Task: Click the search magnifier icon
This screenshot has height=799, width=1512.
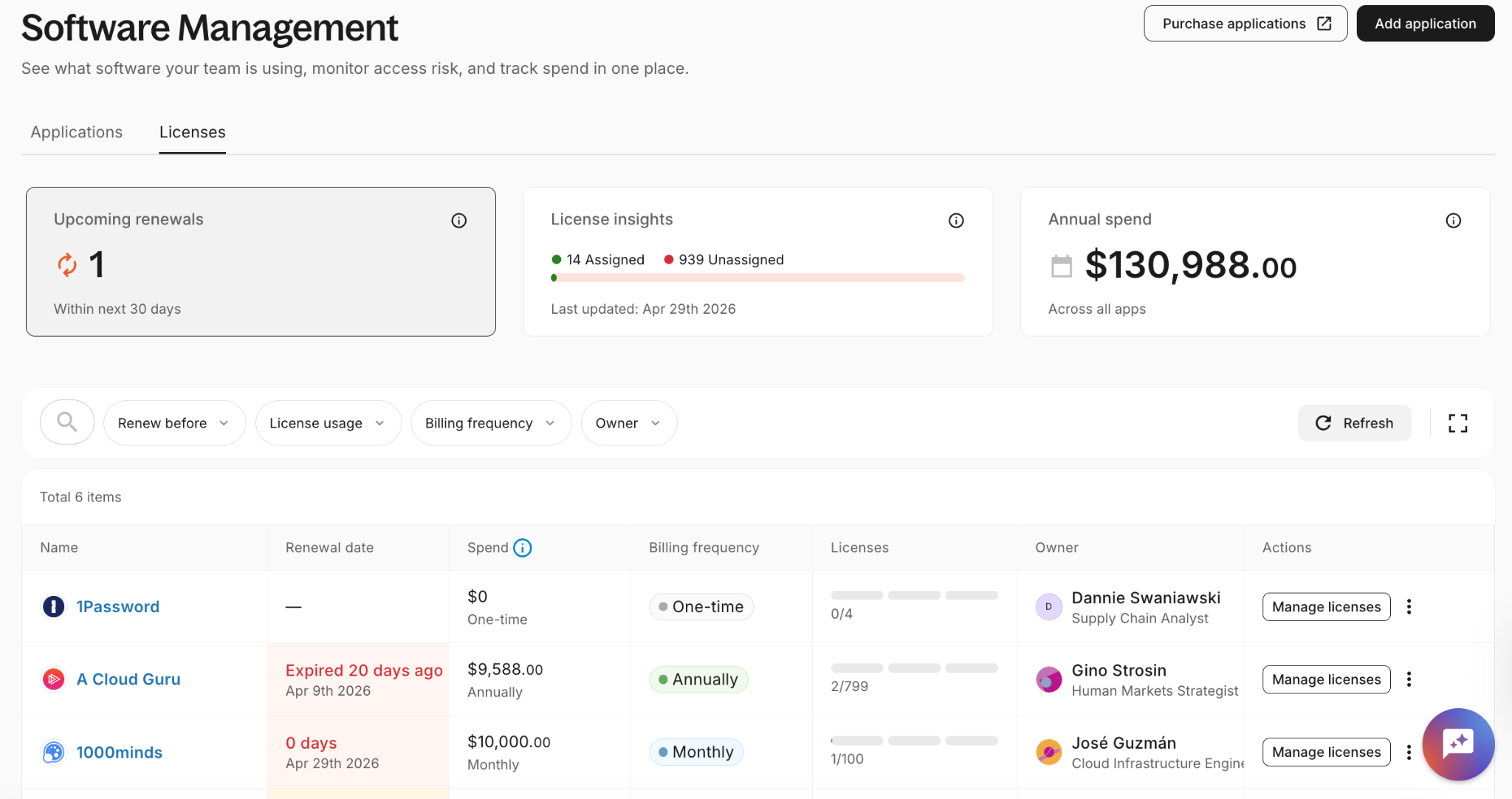Action: click(67, 422)
